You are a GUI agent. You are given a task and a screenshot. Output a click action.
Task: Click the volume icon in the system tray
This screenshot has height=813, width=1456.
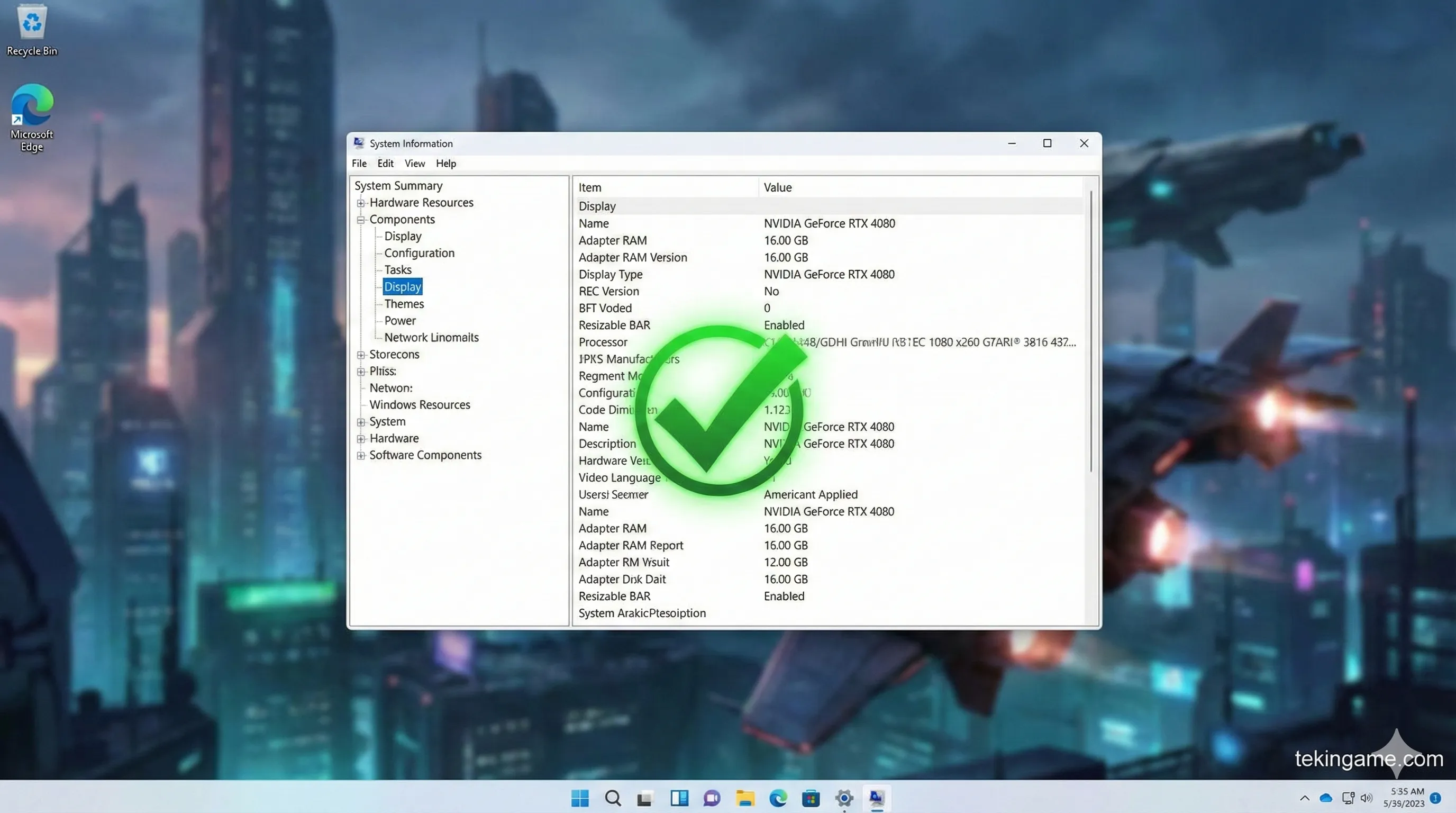click(1366, 798)
